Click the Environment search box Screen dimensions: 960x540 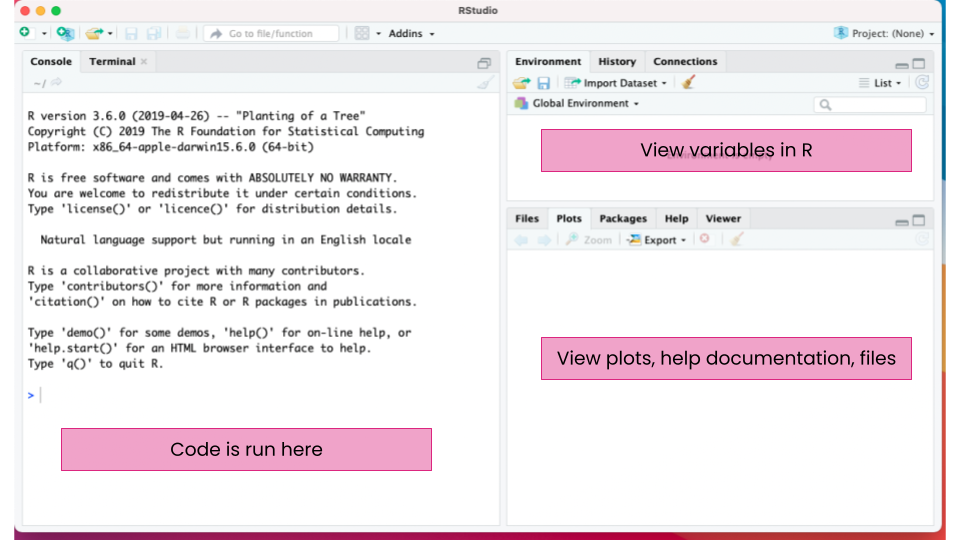870,104
